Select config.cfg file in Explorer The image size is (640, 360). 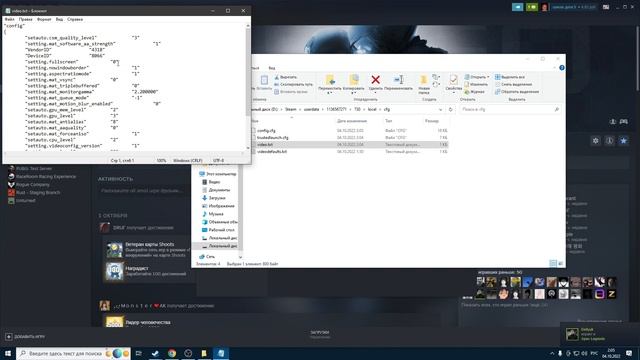tap(266, 131)
